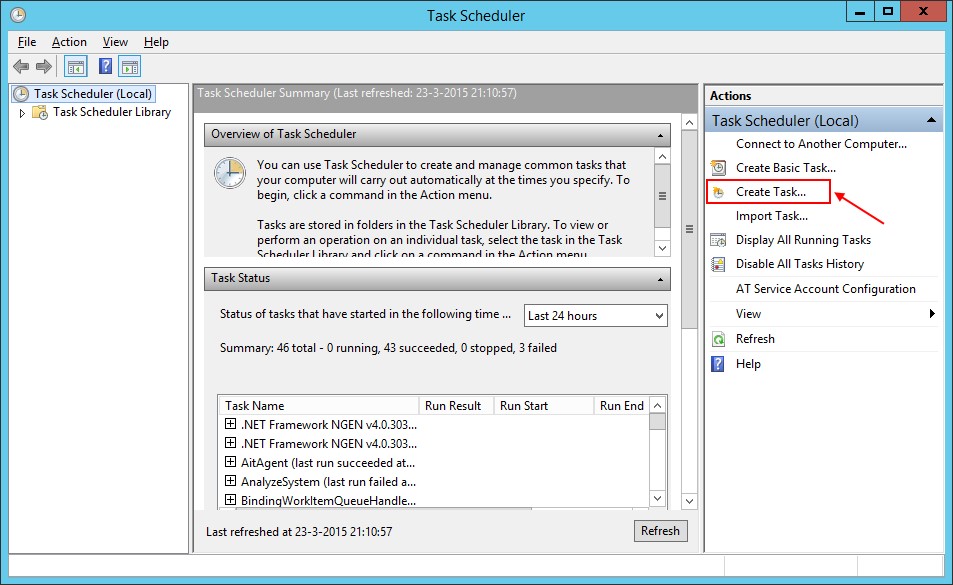The image size is (953, 585).
Task: Click the Back arrow toolbar icon
Action: coord(21,67)
